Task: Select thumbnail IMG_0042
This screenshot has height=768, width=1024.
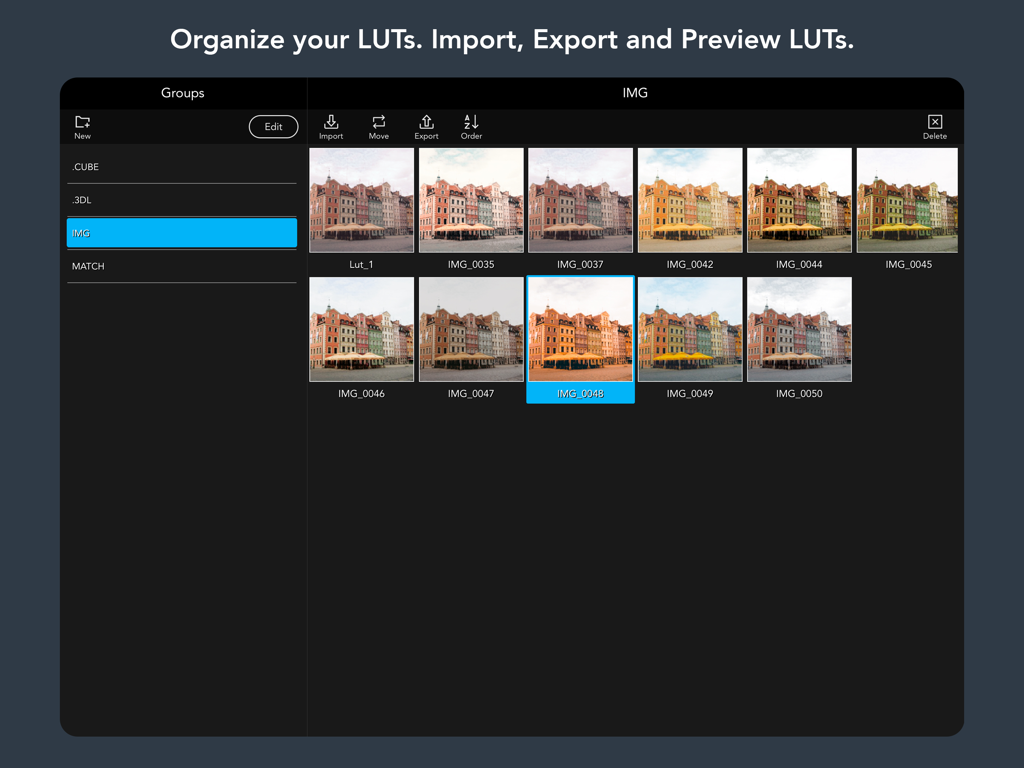Action: click(690, 200)
